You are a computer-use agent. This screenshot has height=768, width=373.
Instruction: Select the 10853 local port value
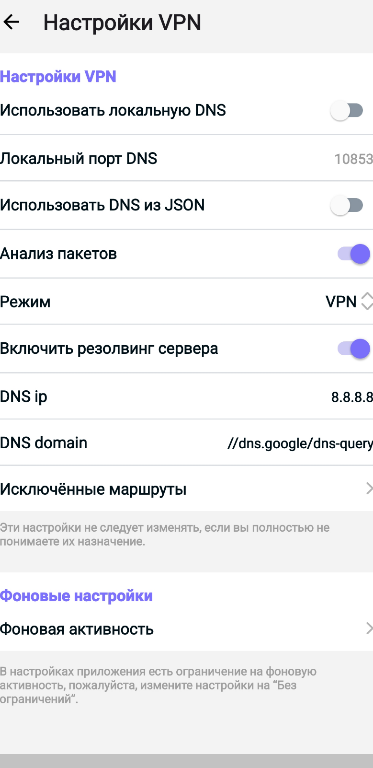coord(353,159)
